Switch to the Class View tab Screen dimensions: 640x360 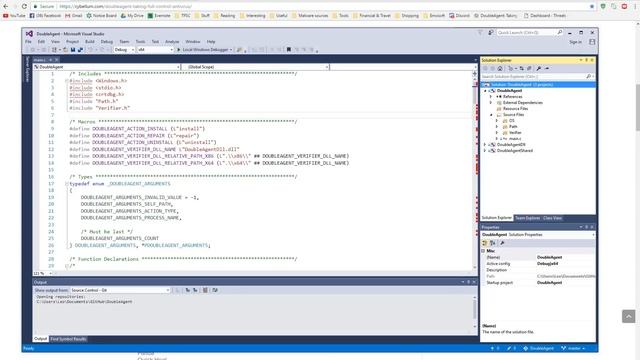point(552,218)
